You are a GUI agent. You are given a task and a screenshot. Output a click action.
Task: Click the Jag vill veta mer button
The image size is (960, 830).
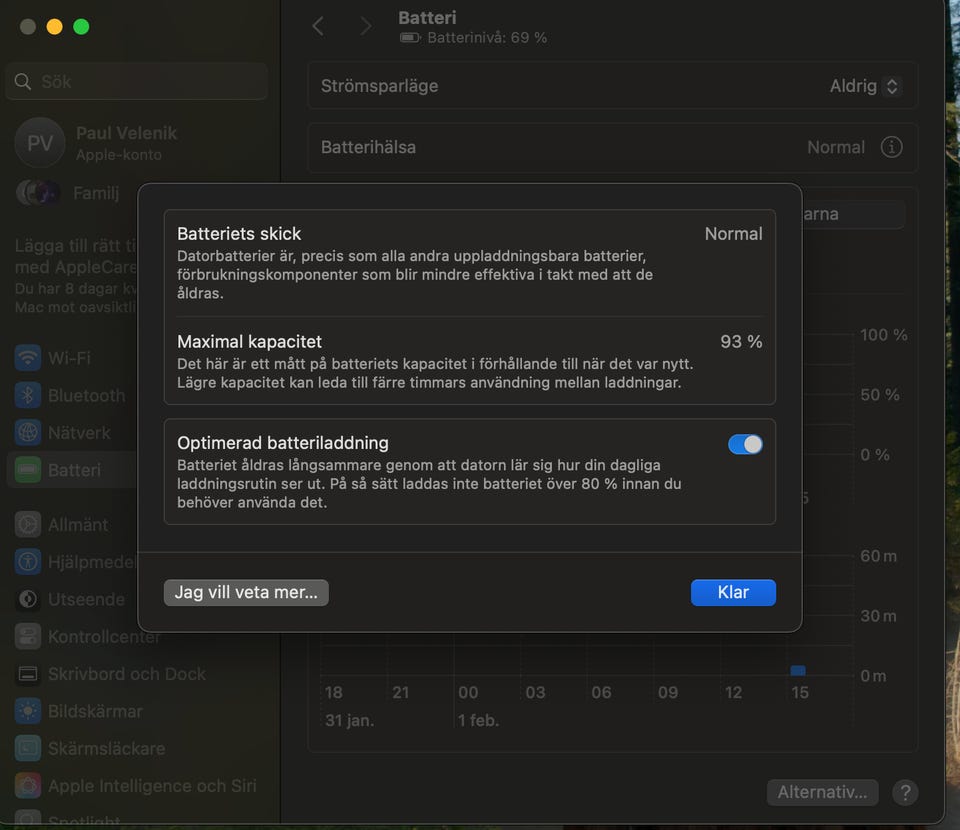pos(246,592)
